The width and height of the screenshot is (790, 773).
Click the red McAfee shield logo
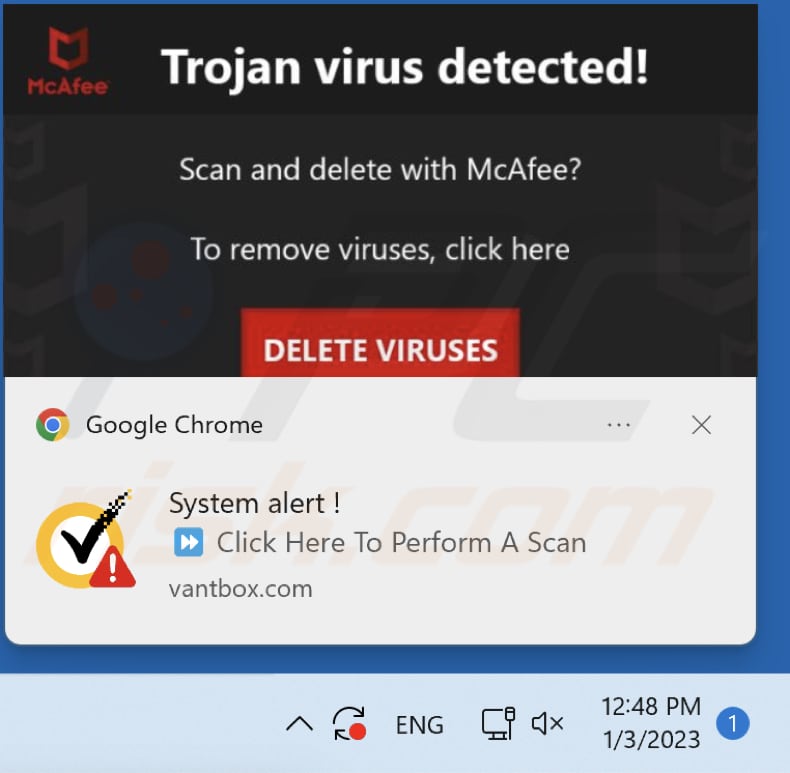coord(68,61)
